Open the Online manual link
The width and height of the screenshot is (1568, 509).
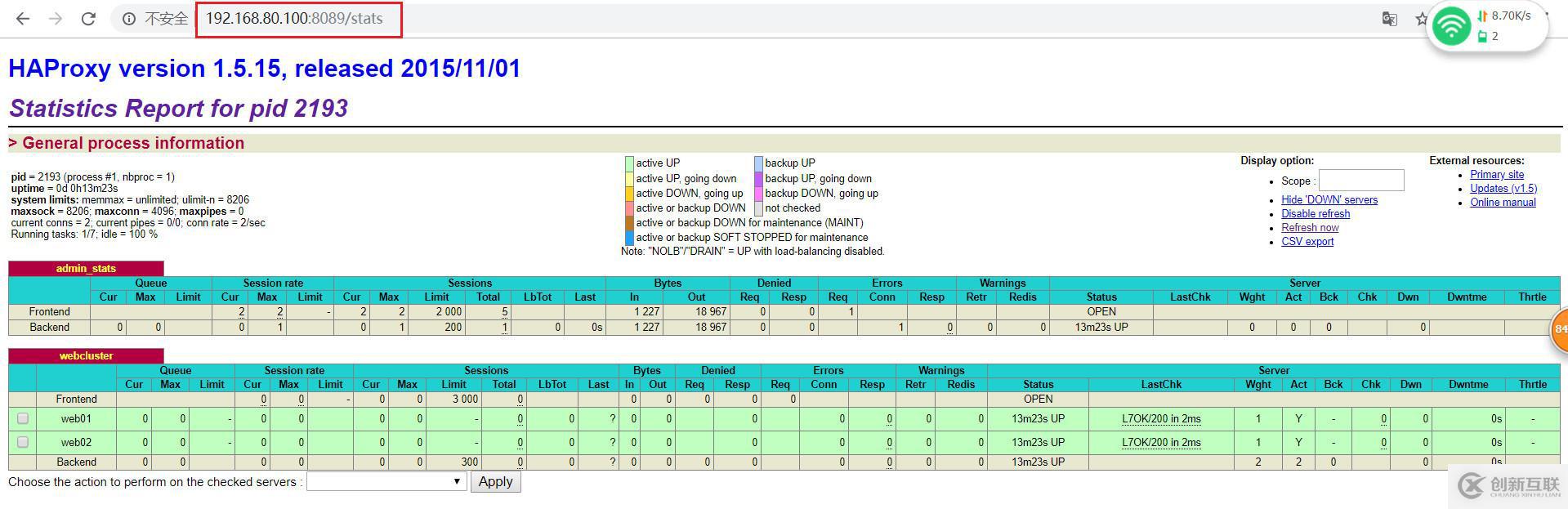click(x=1503, y=203)
